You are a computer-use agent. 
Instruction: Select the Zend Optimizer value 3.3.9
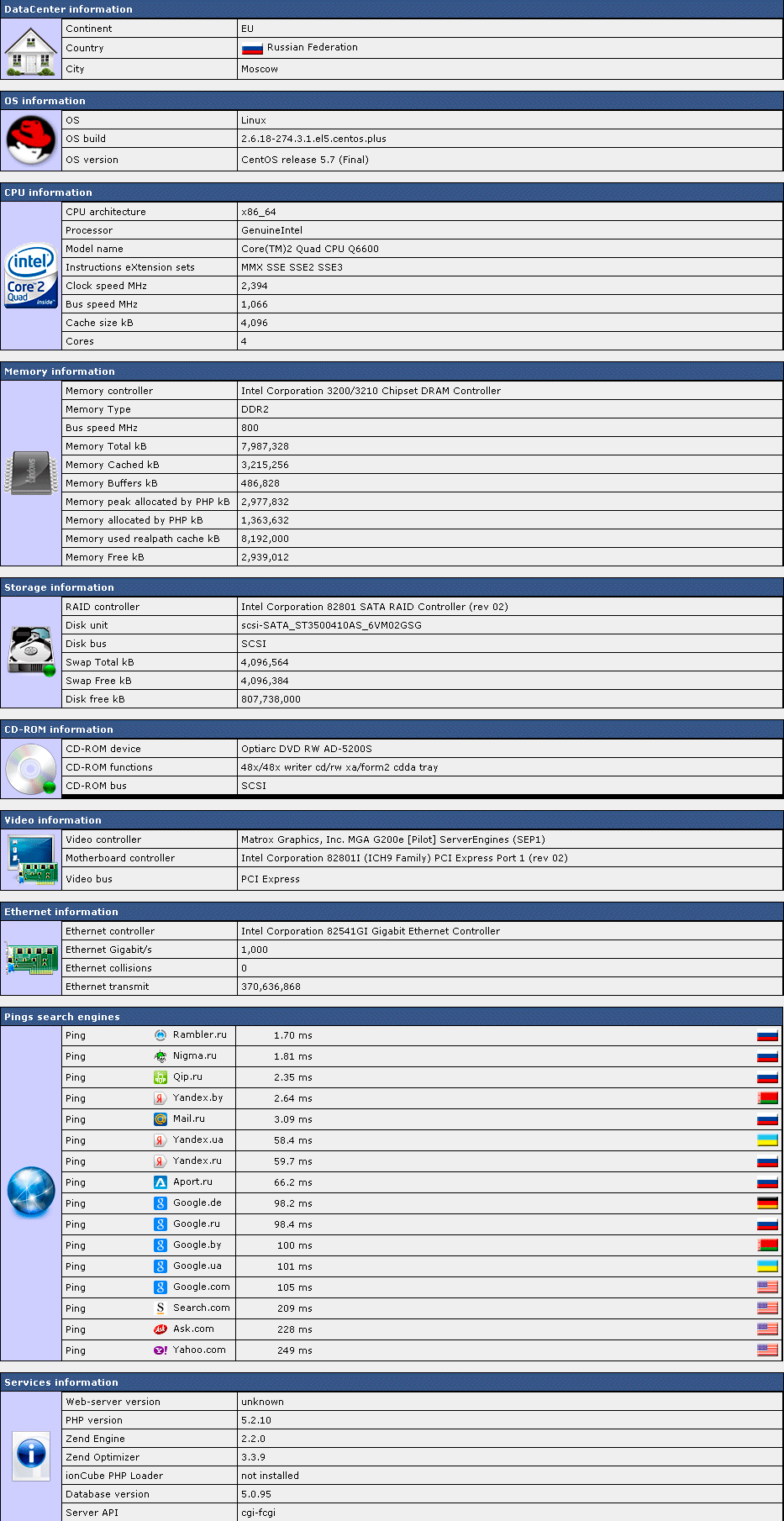[253, 1458]
